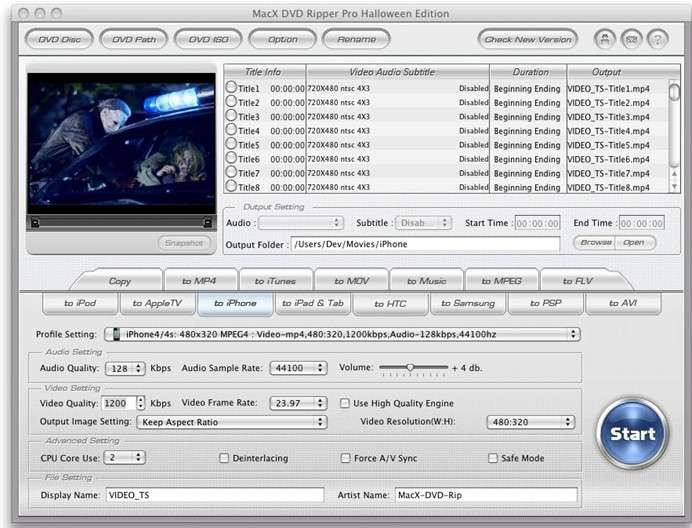The image size is (692, 528).
Task: Click Check New Version
Action: coord(528,39)
